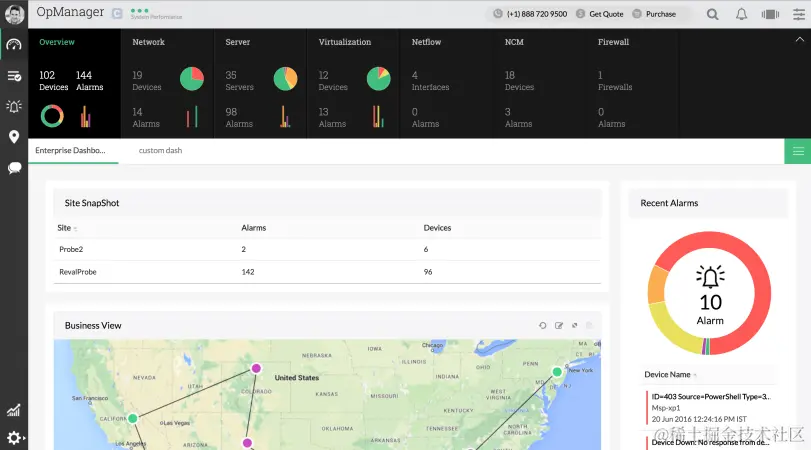Screen dimensions: 811x450
Task: Collapse the overview summary panel chevron
Action: 800,39
